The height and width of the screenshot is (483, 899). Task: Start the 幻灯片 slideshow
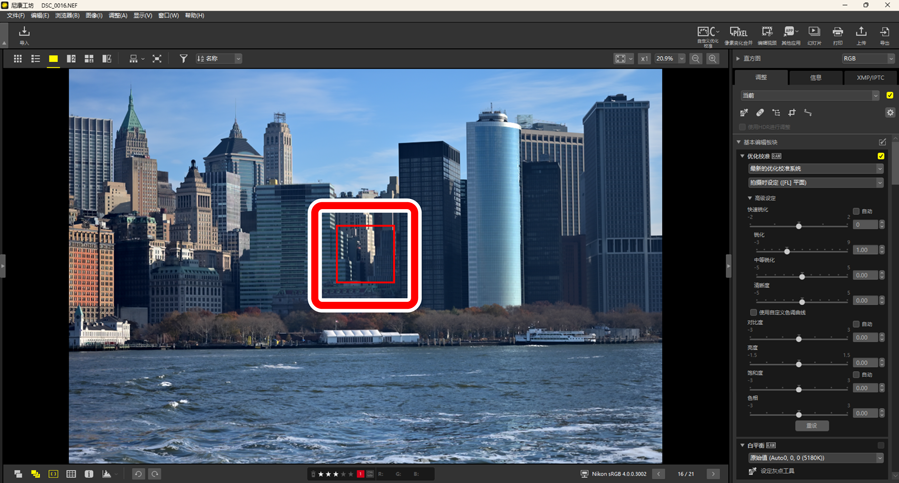[814, 34]
